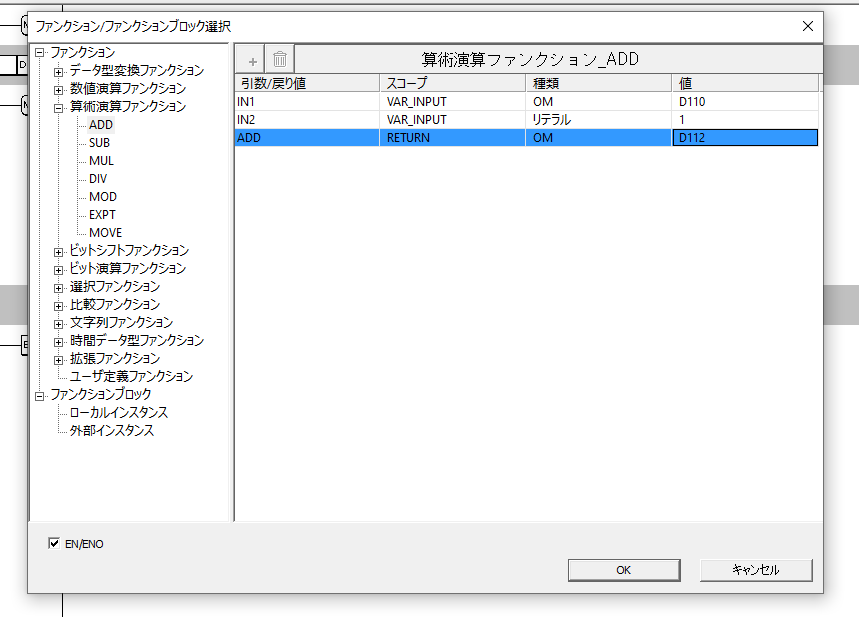This screenshot has width=859, height=617.
Task: Click the D112 value cell
Action: (744, 138)
